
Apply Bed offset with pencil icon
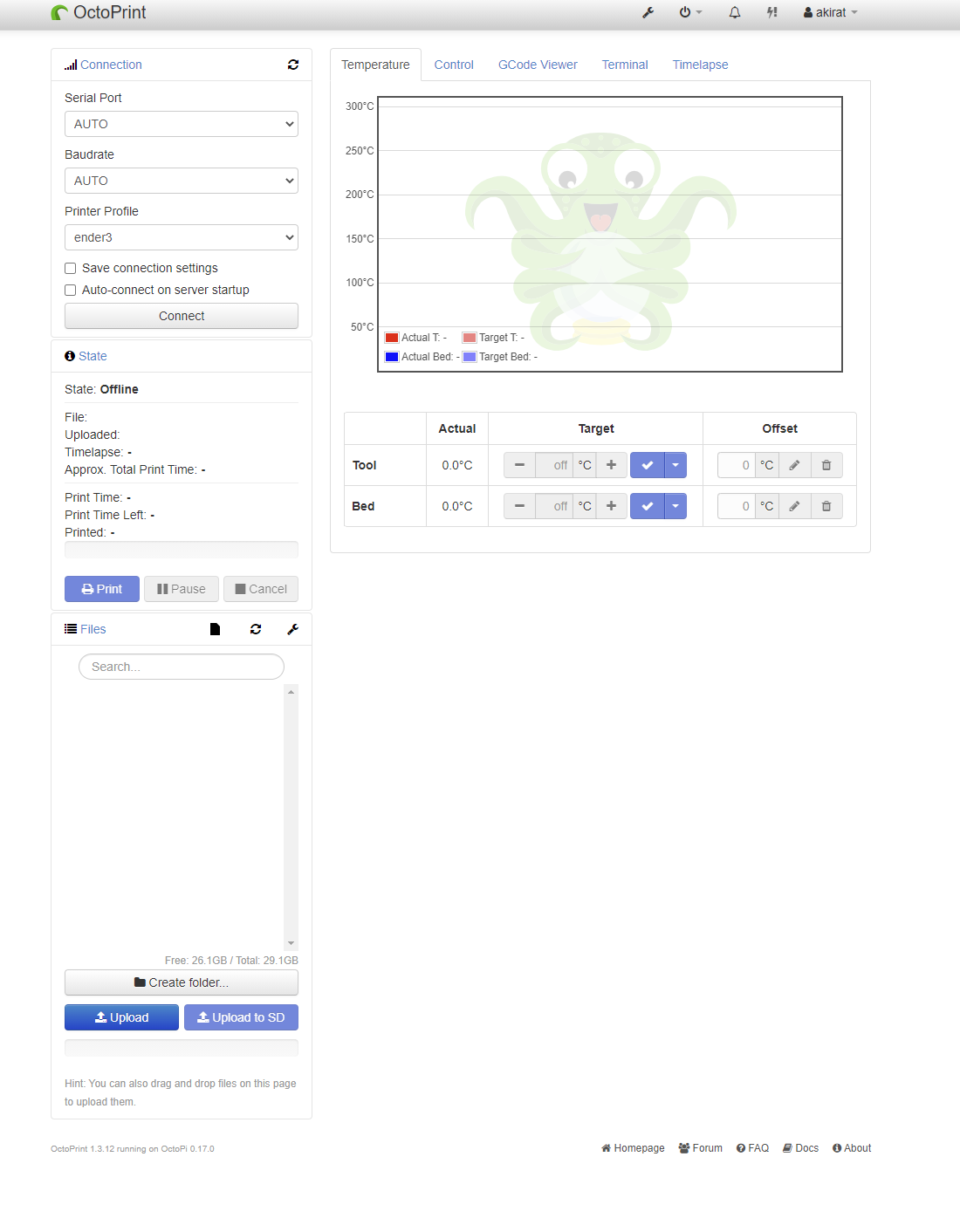[794, 506]
